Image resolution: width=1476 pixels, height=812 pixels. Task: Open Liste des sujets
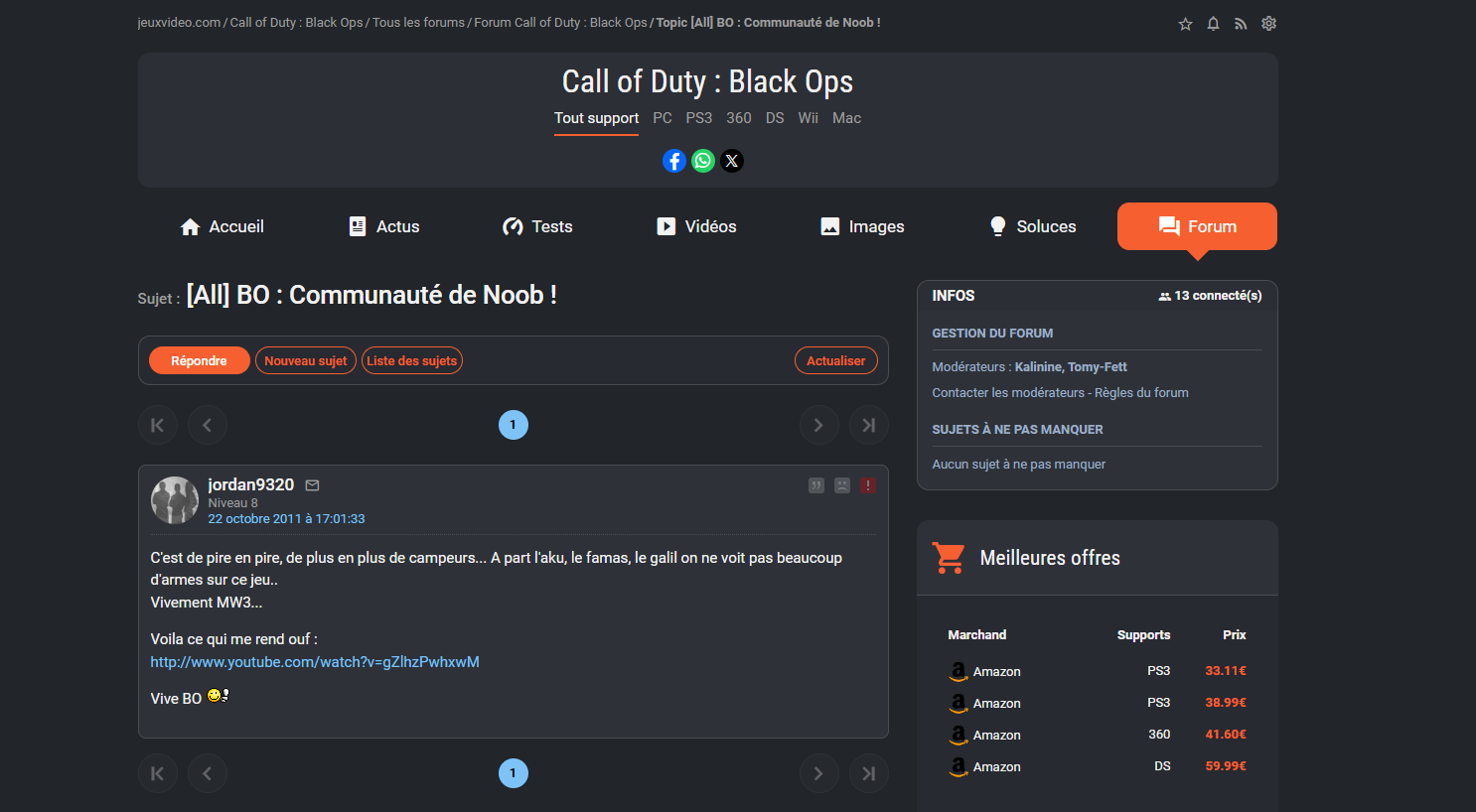412,360
